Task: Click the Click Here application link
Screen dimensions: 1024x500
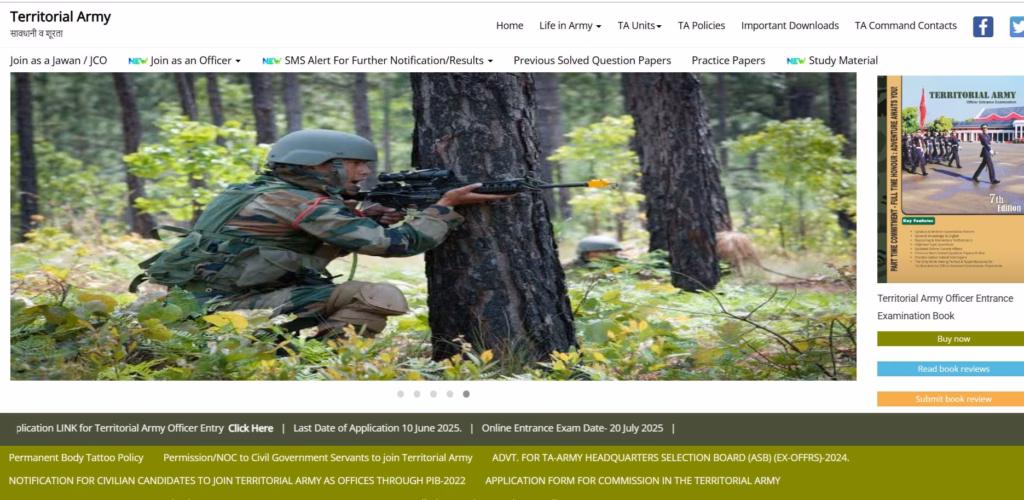Action: click(x=251, y=428)
